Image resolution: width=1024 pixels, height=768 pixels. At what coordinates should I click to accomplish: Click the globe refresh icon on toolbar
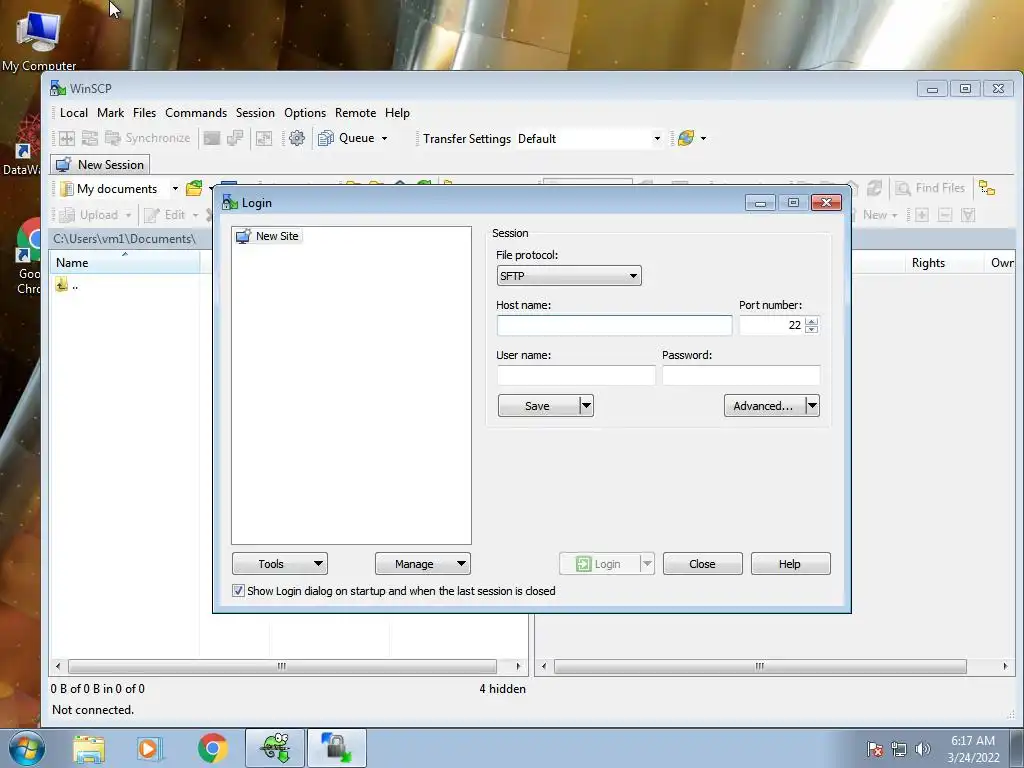[686, 138]
